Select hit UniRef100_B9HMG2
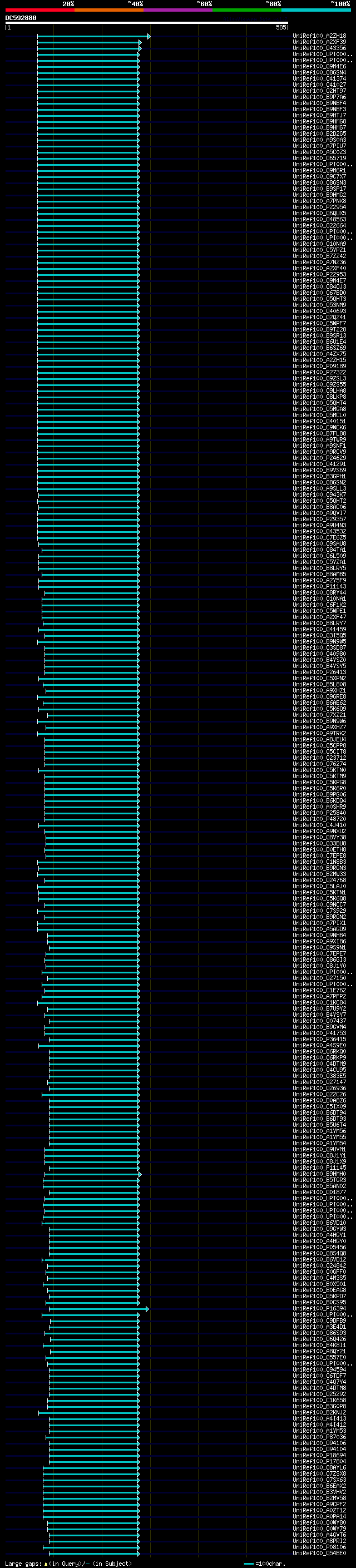The height and width of the screenshot is (1568, 356). pyautogui.click(x=319, y=195)
